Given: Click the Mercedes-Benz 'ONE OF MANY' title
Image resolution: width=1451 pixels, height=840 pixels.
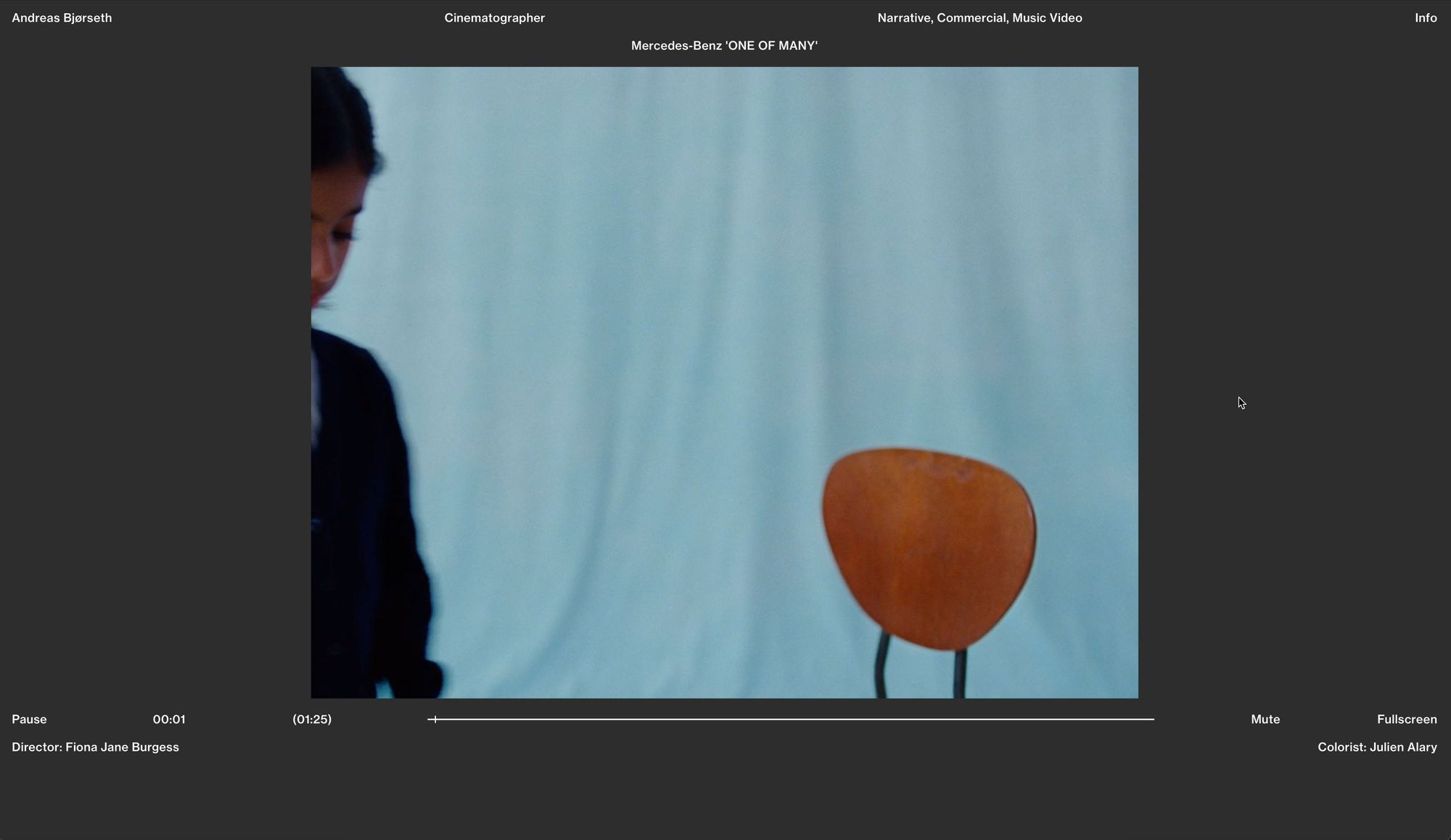Looking at the screenshot, I should (x=724, y=46).
